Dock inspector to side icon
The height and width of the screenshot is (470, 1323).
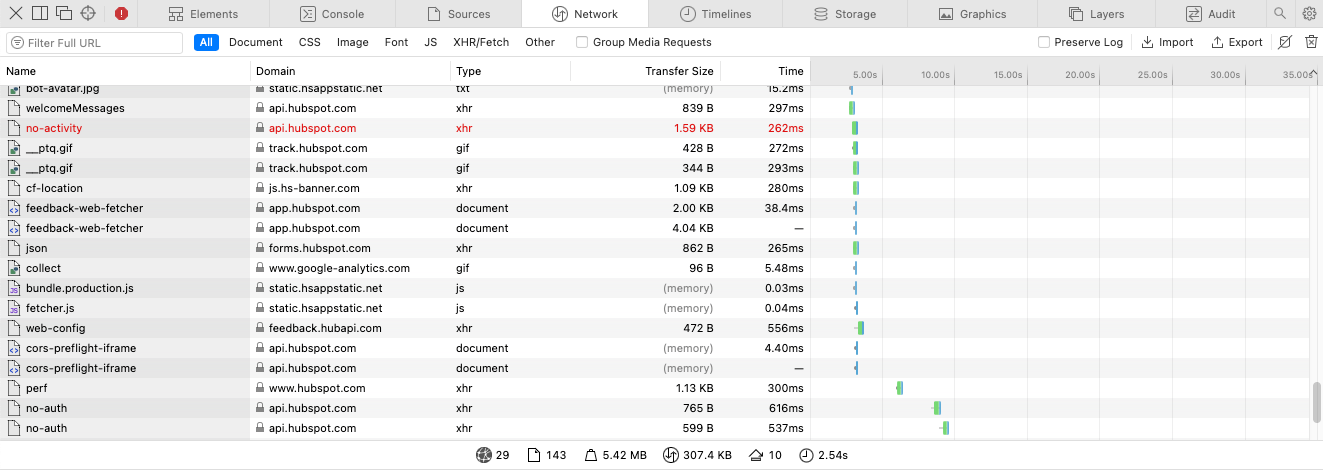coord(40,14)
